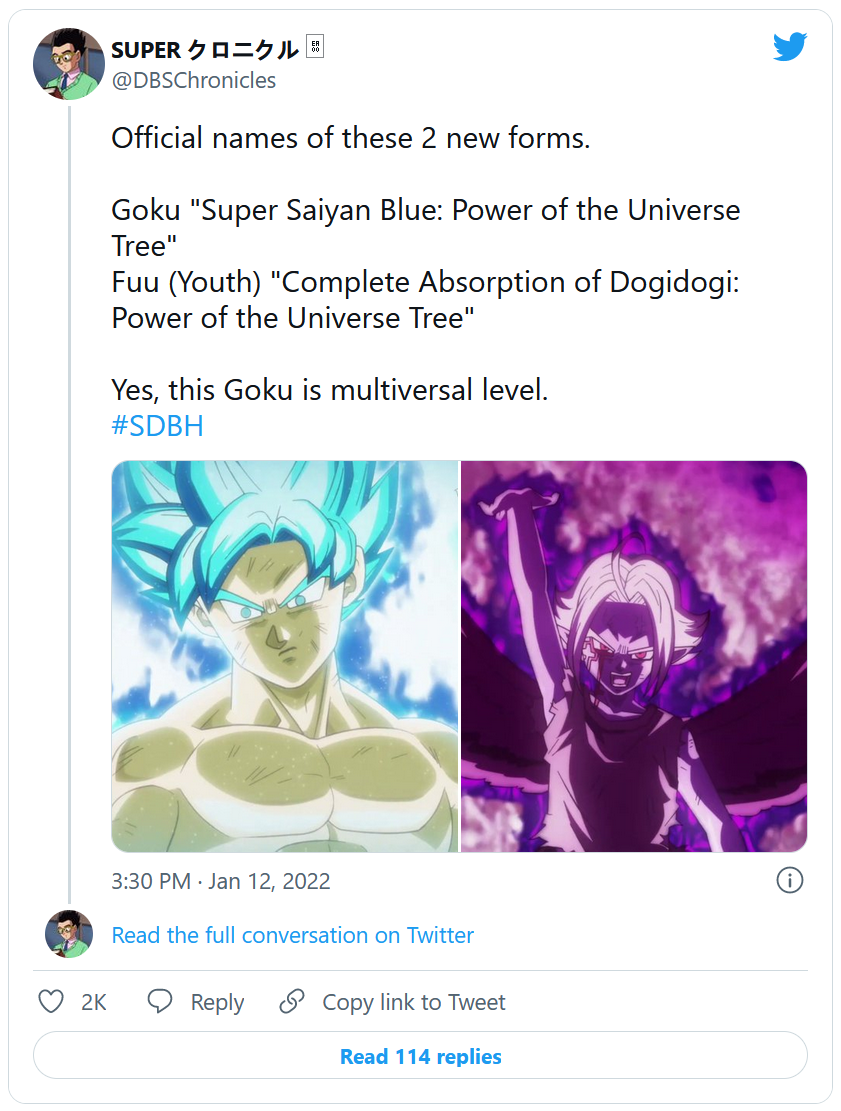Screen dimensions: 841x1111
Task: Click the 2K likes count
Action: click(x=94, y=1002)
